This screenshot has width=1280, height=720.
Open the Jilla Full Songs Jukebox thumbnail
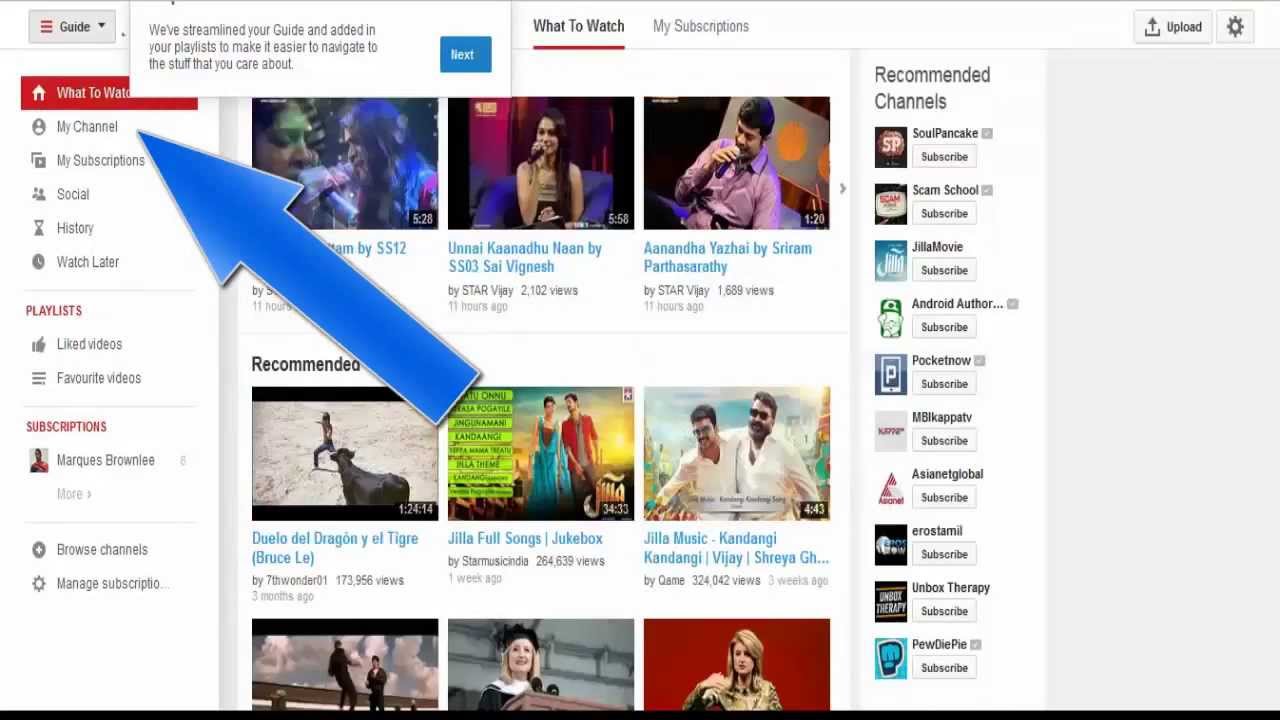click(541, 454)
